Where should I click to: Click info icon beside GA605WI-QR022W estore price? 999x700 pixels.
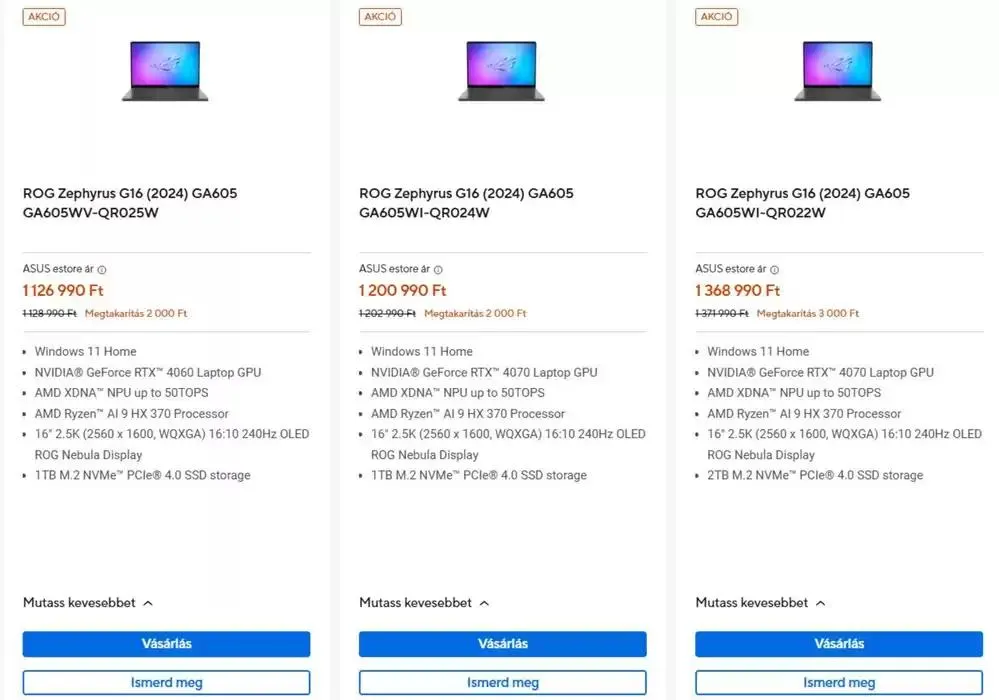(774, 269)
